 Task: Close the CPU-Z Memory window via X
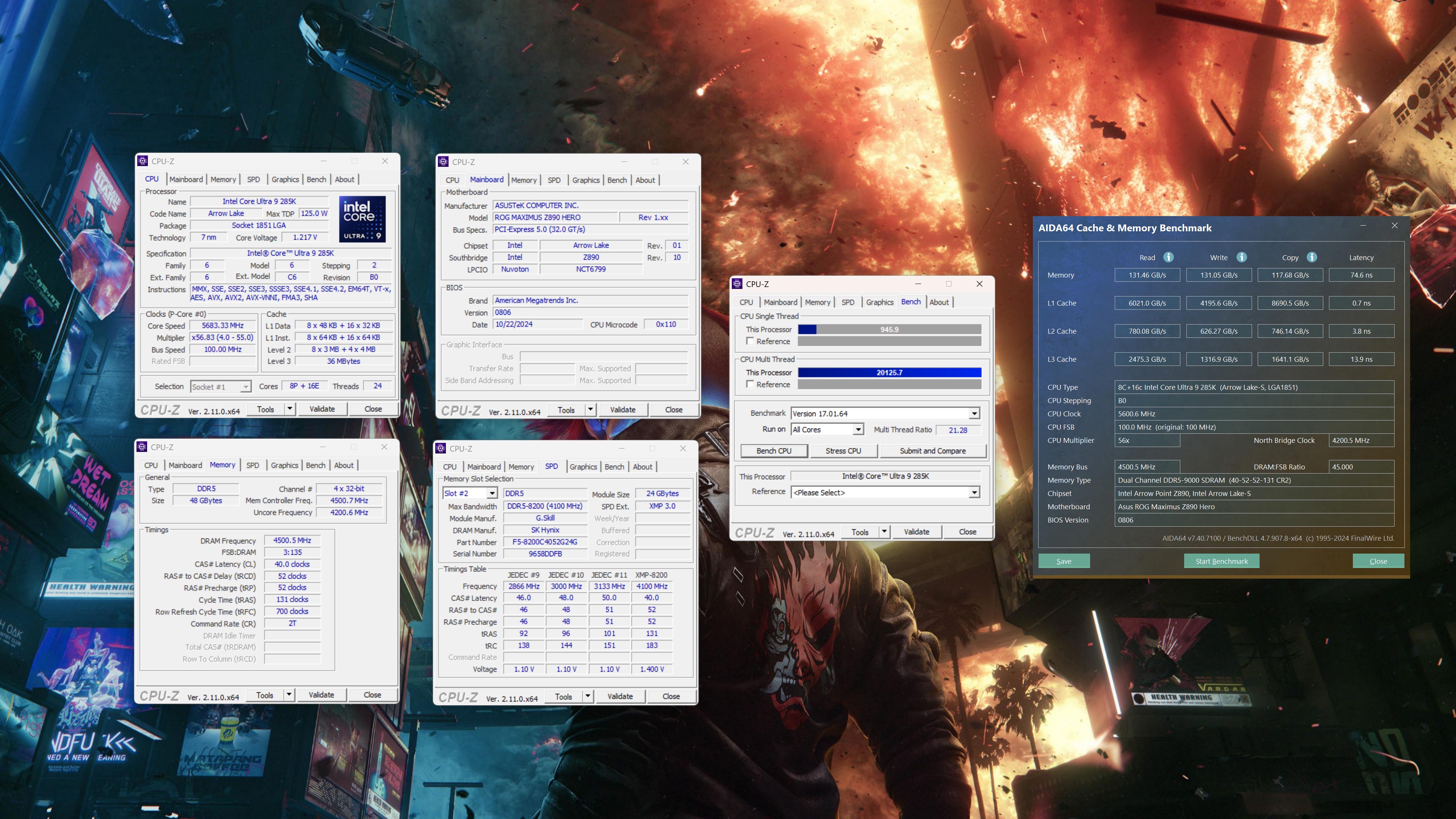(x=384, y=447)
